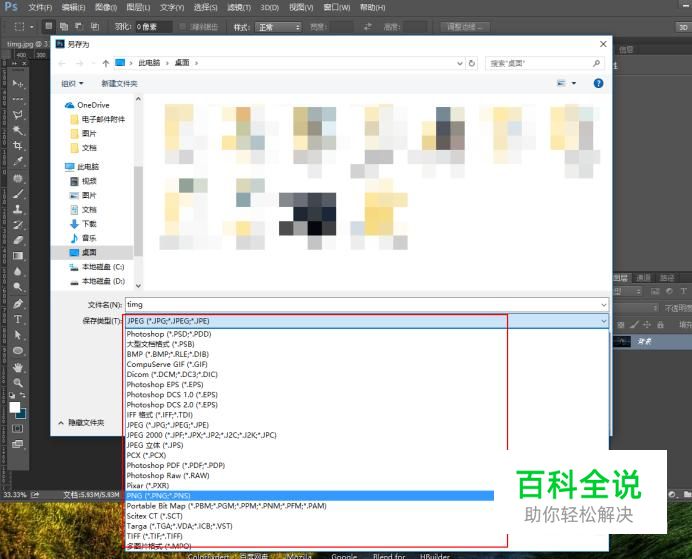Open the 样式 style dropdown in options bar
The image size is (692, 559).
tap(278, 27)
